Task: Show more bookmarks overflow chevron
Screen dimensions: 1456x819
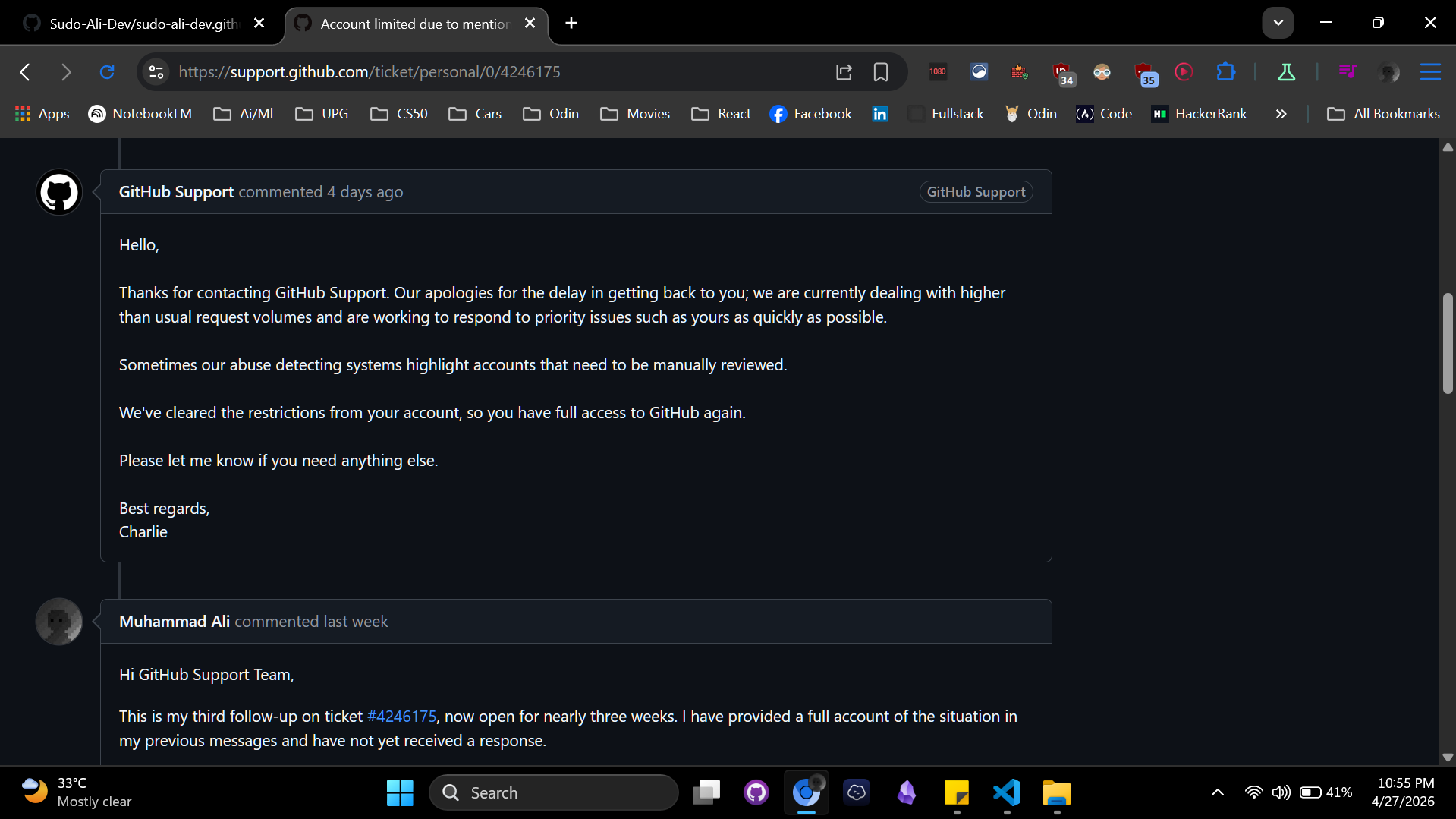Action: coord(1281,114)
